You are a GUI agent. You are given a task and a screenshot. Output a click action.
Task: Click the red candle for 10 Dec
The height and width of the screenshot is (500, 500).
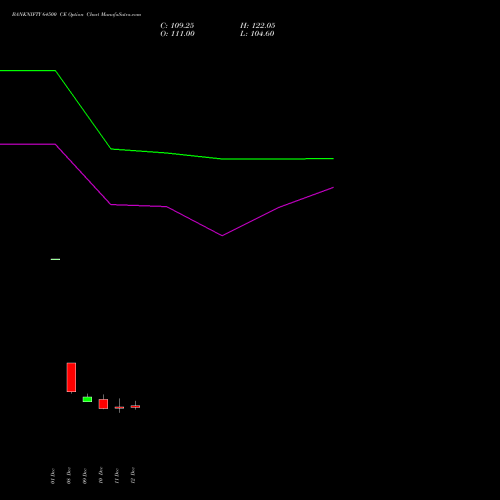[103, 404]
